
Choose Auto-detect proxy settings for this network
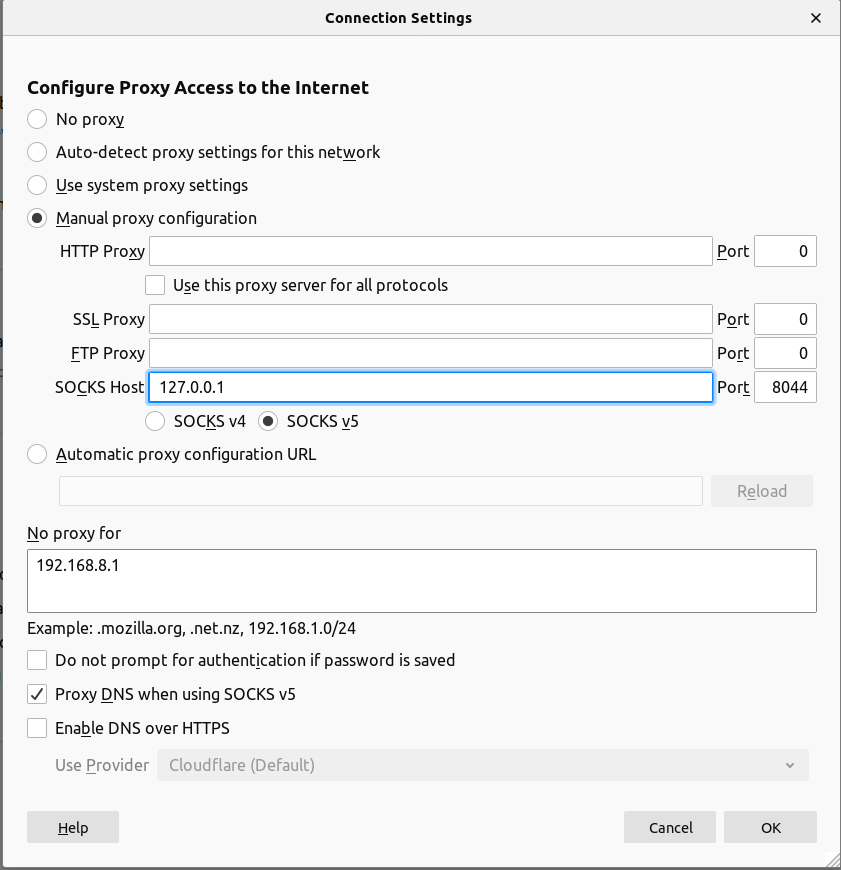click(x=37, y=152)
